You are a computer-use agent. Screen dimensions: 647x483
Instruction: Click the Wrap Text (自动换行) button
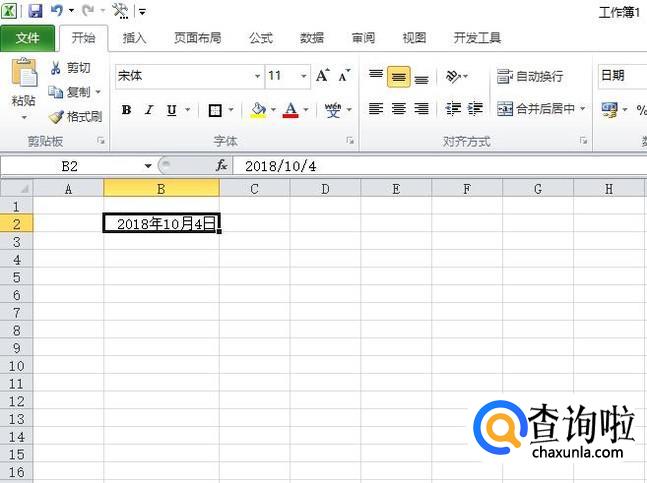[530, 76]
